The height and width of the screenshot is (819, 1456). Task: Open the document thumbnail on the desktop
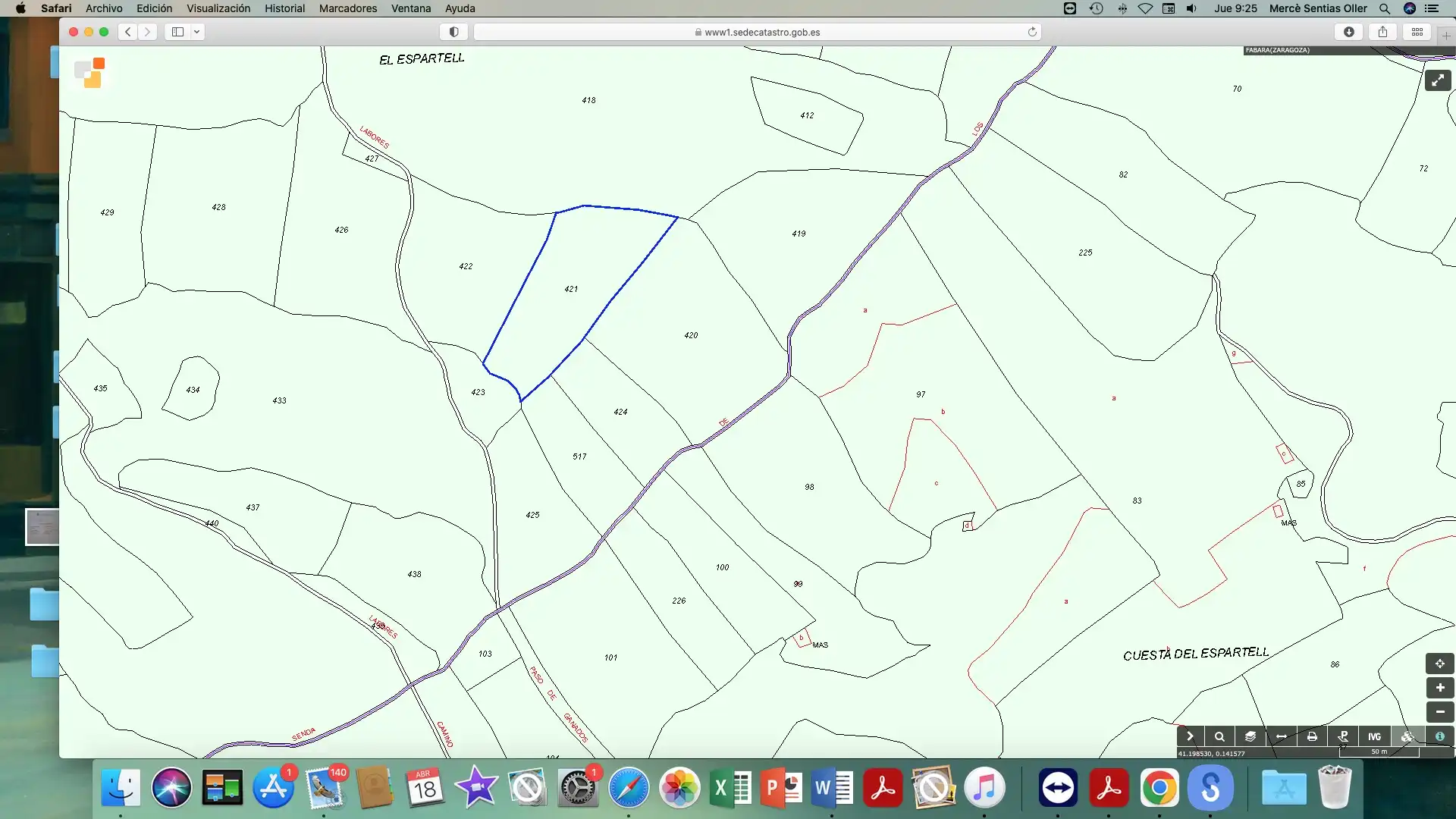pyautogui.click(x=42, y=526)
